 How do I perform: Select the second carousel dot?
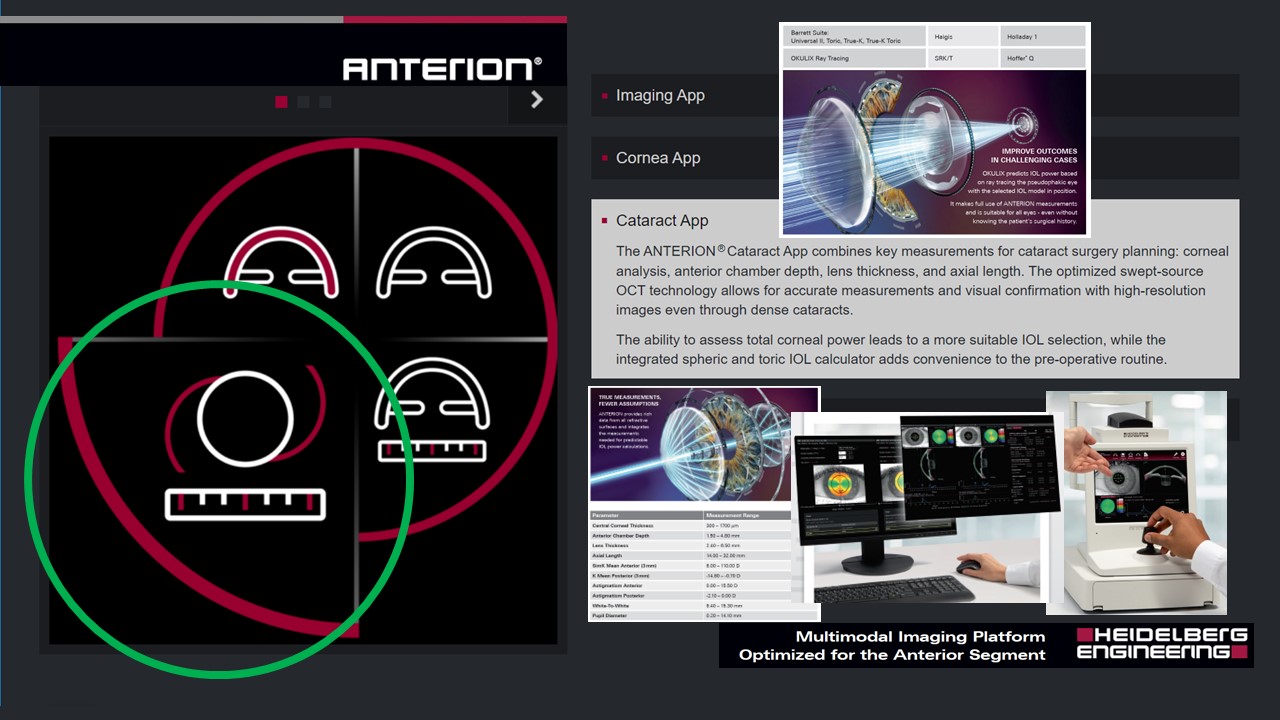click(303, 101)
